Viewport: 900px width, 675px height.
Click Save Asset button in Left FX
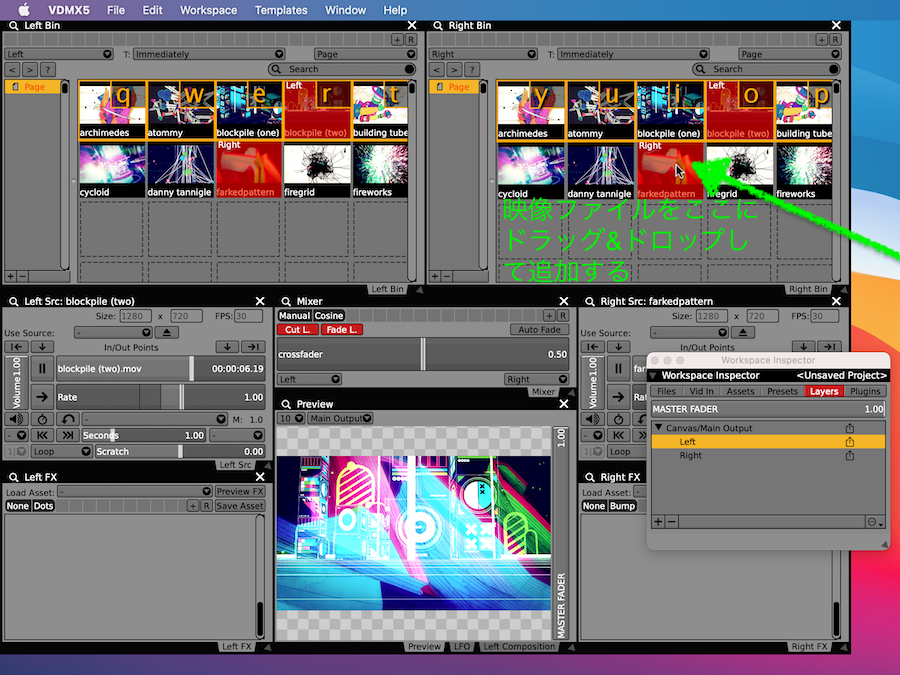point(240,506)
